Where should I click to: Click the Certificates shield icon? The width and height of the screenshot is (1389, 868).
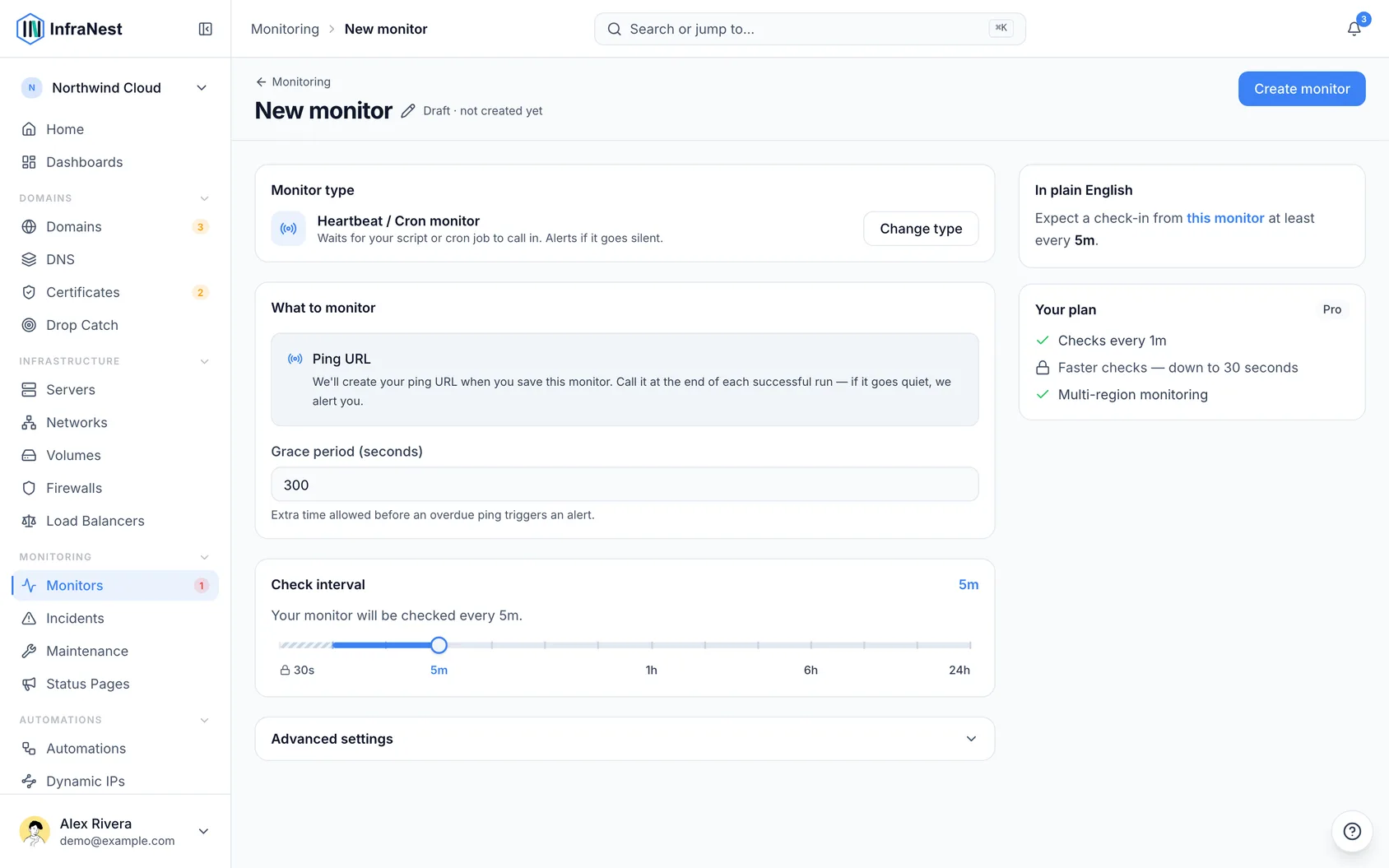tap(29, 292)
